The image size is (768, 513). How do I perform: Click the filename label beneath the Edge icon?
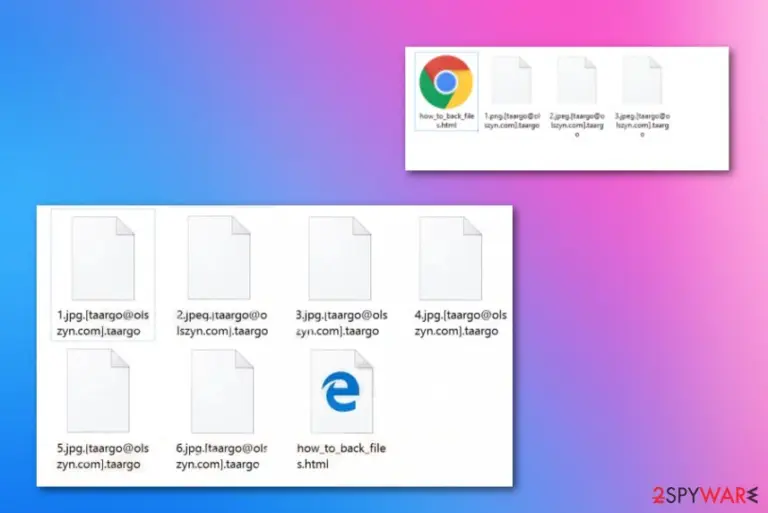click(x=341, y=456)
